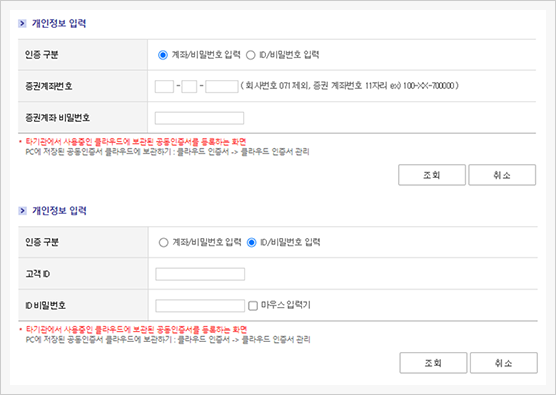Select 계좌/비밀번호 입력 radio in the lower form
Screen dimensions: 556x395
coord(163,243)
